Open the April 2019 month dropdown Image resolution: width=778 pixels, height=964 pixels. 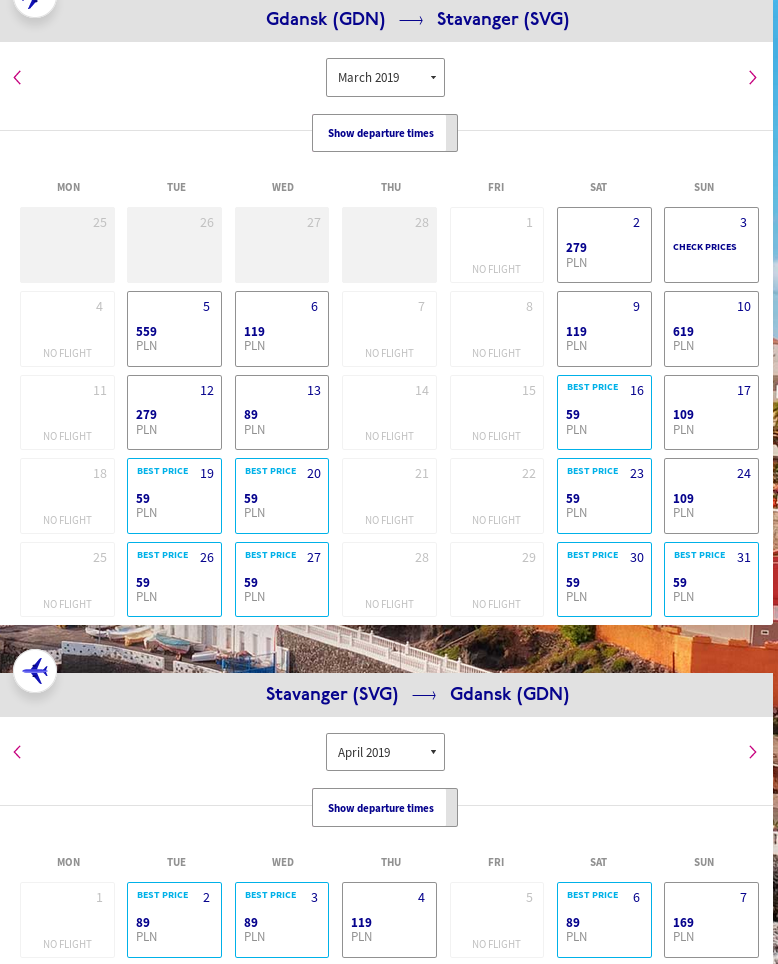tap(385, 752)
